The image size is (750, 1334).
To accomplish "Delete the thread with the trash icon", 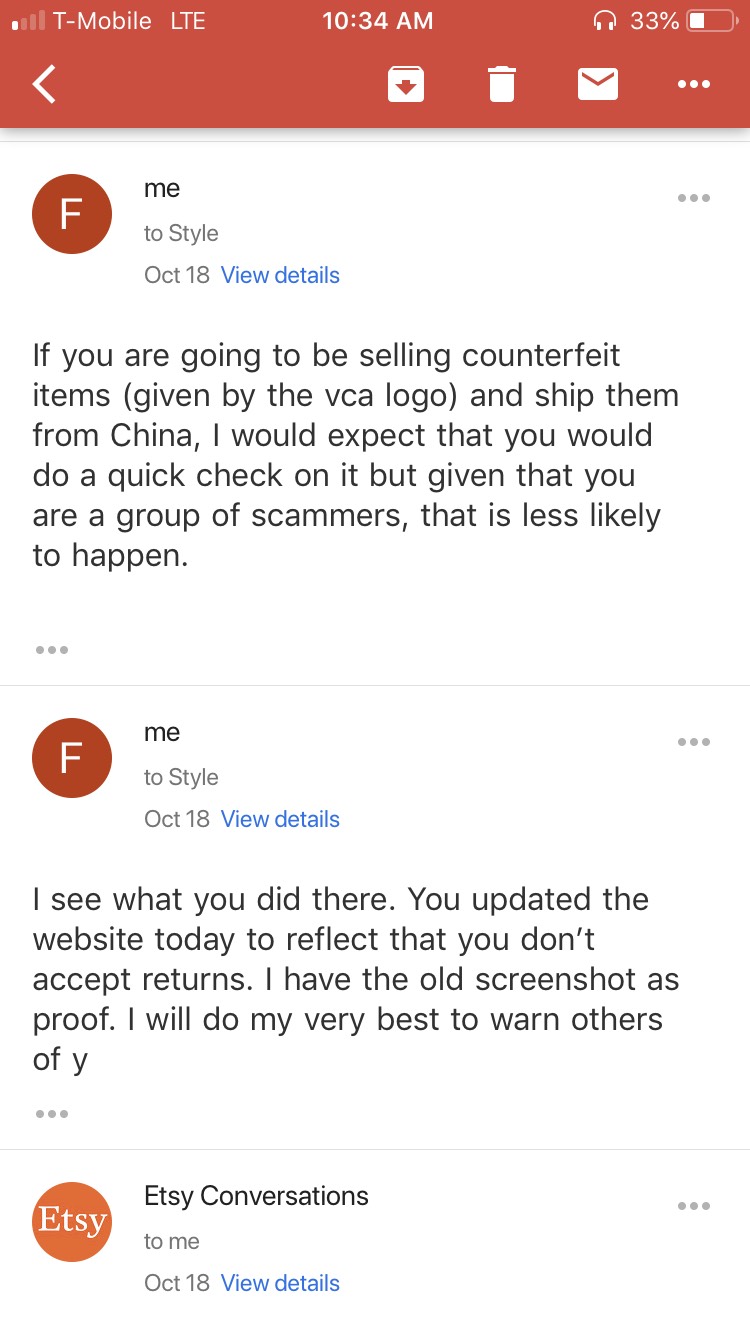I will pos(501,84).
